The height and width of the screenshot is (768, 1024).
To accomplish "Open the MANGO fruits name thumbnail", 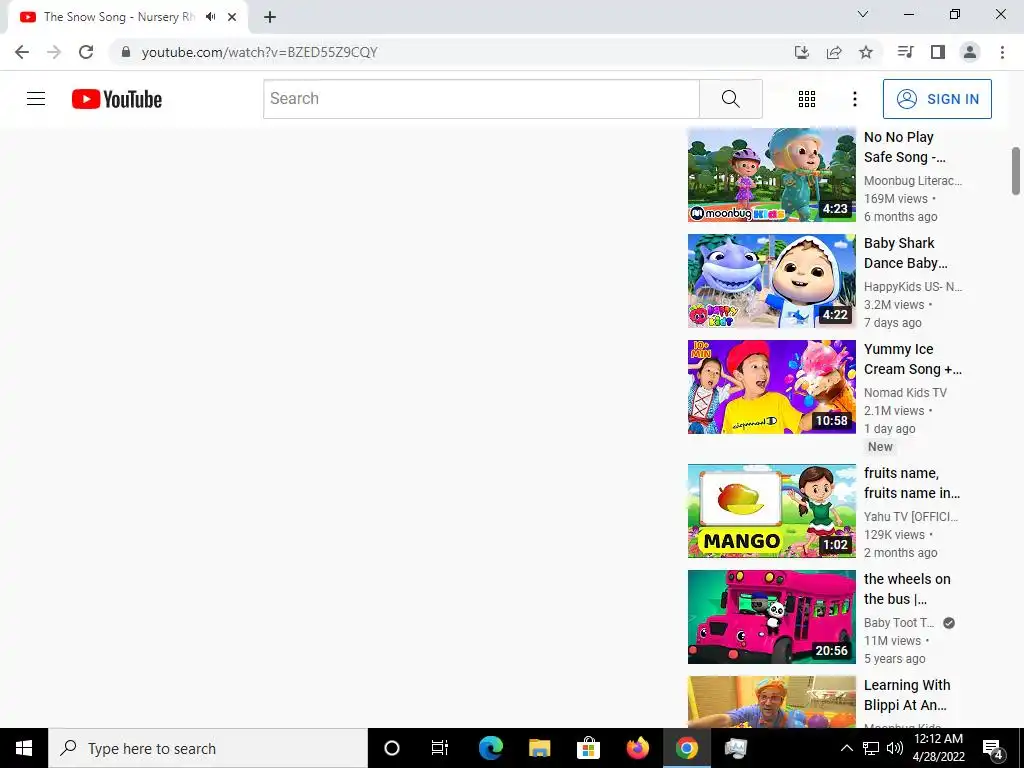I will 771,511.
